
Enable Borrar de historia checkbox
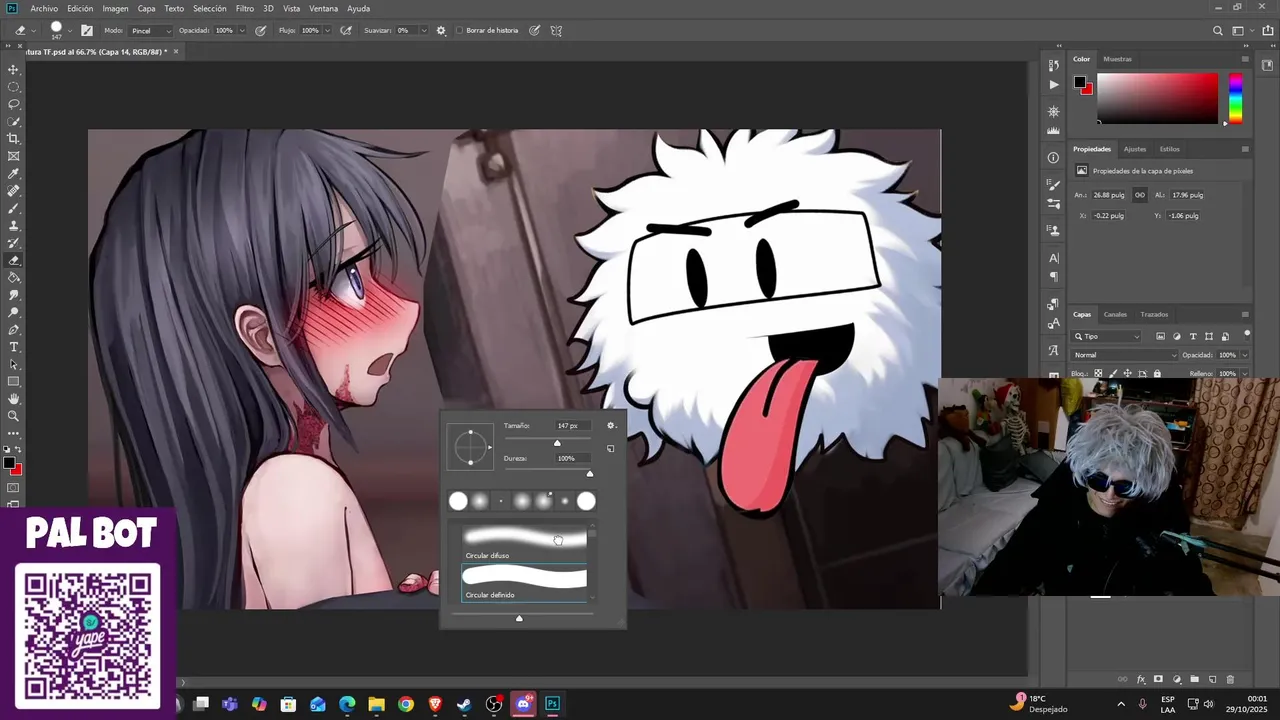pyautogui.click(x=459, y=30)
